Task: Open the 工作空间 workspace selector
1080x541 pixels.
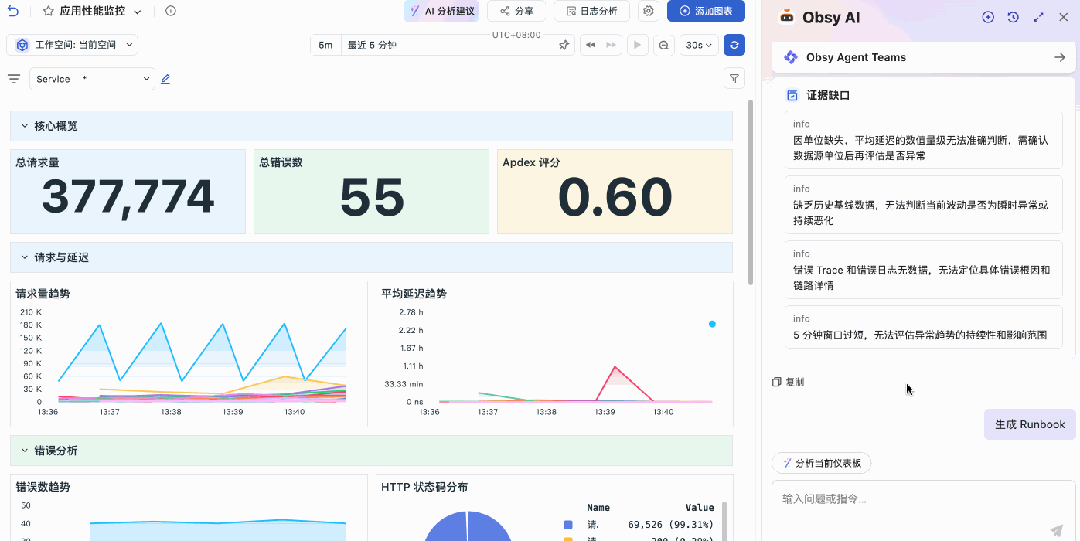Action: [72, 45]
